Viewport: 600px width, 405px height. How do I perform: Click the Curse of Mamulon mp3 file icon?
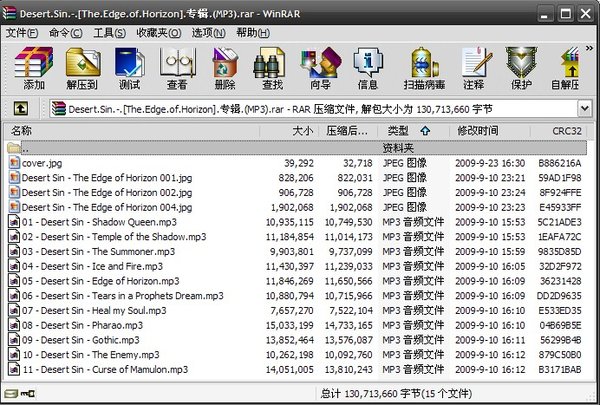tap(14, 369)
